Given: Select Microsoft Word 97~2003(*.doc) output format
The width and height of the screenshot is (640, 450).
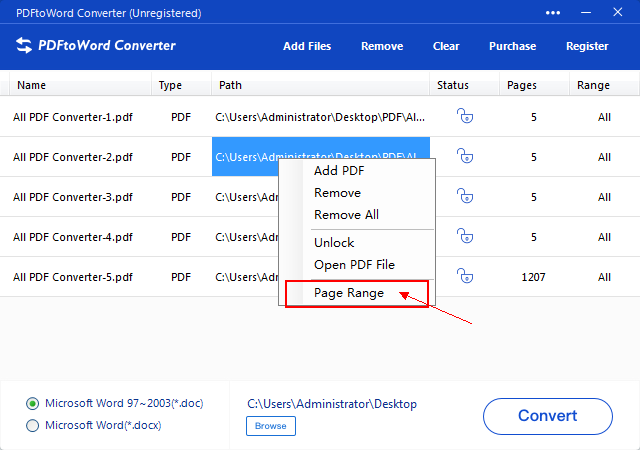Looking at the screenshot, I should (x=115, y=403).
